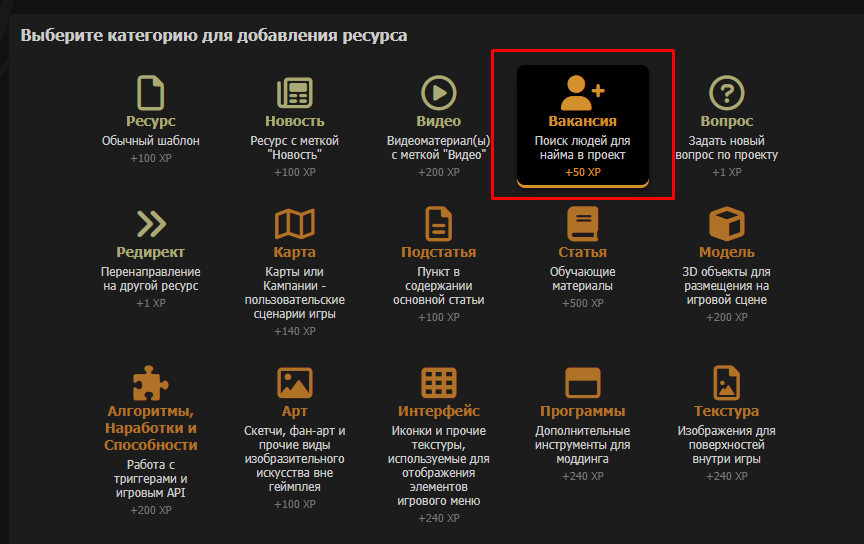
Task: Click the 'Скетчи, фан-арт' description
Action: (295, 459)
